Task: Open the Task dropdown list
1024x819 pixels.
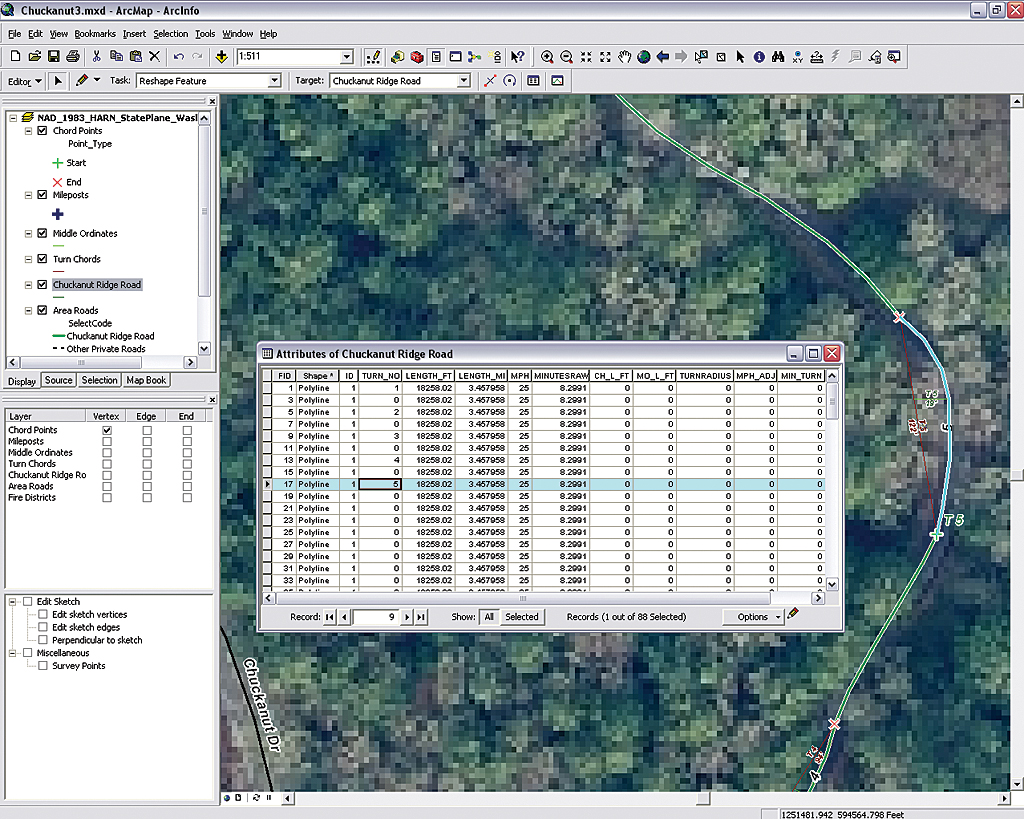Action: [x=274, y=81]
